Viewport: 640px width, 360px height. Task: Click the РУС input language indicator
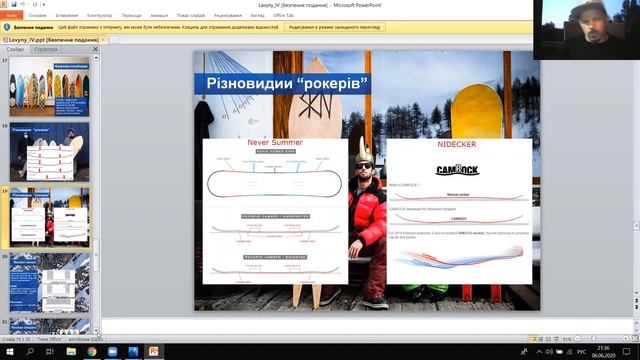[x=582, y=351]
